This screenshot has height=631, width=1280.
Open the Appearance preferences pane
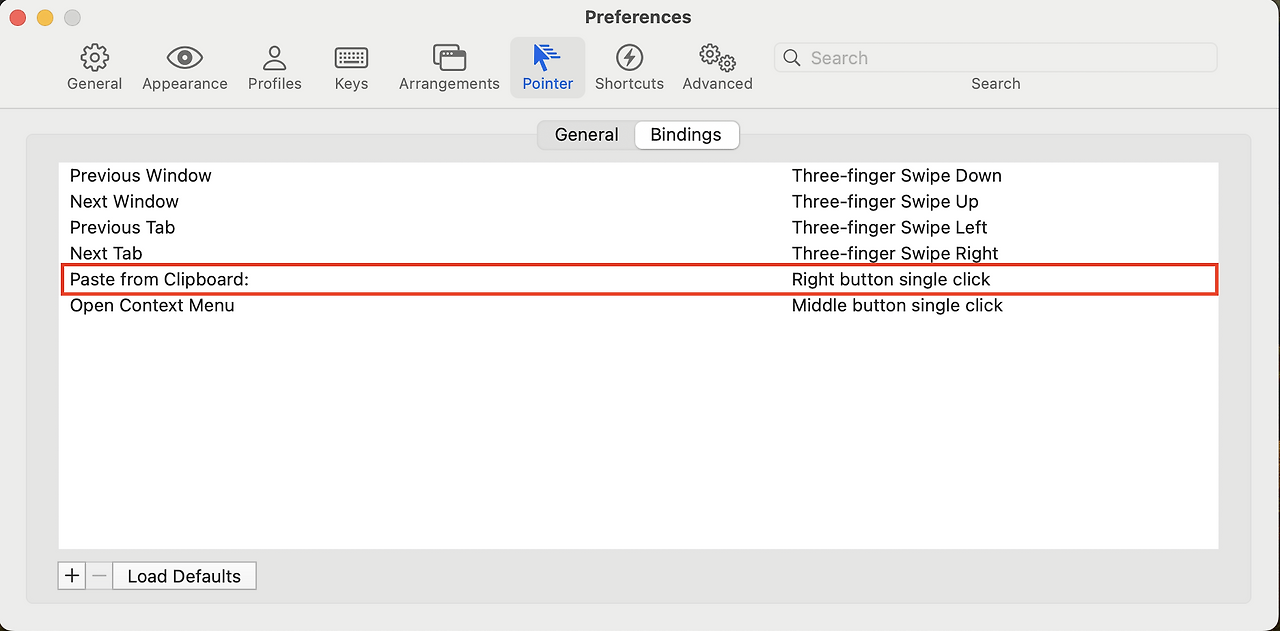coord(184,65)
